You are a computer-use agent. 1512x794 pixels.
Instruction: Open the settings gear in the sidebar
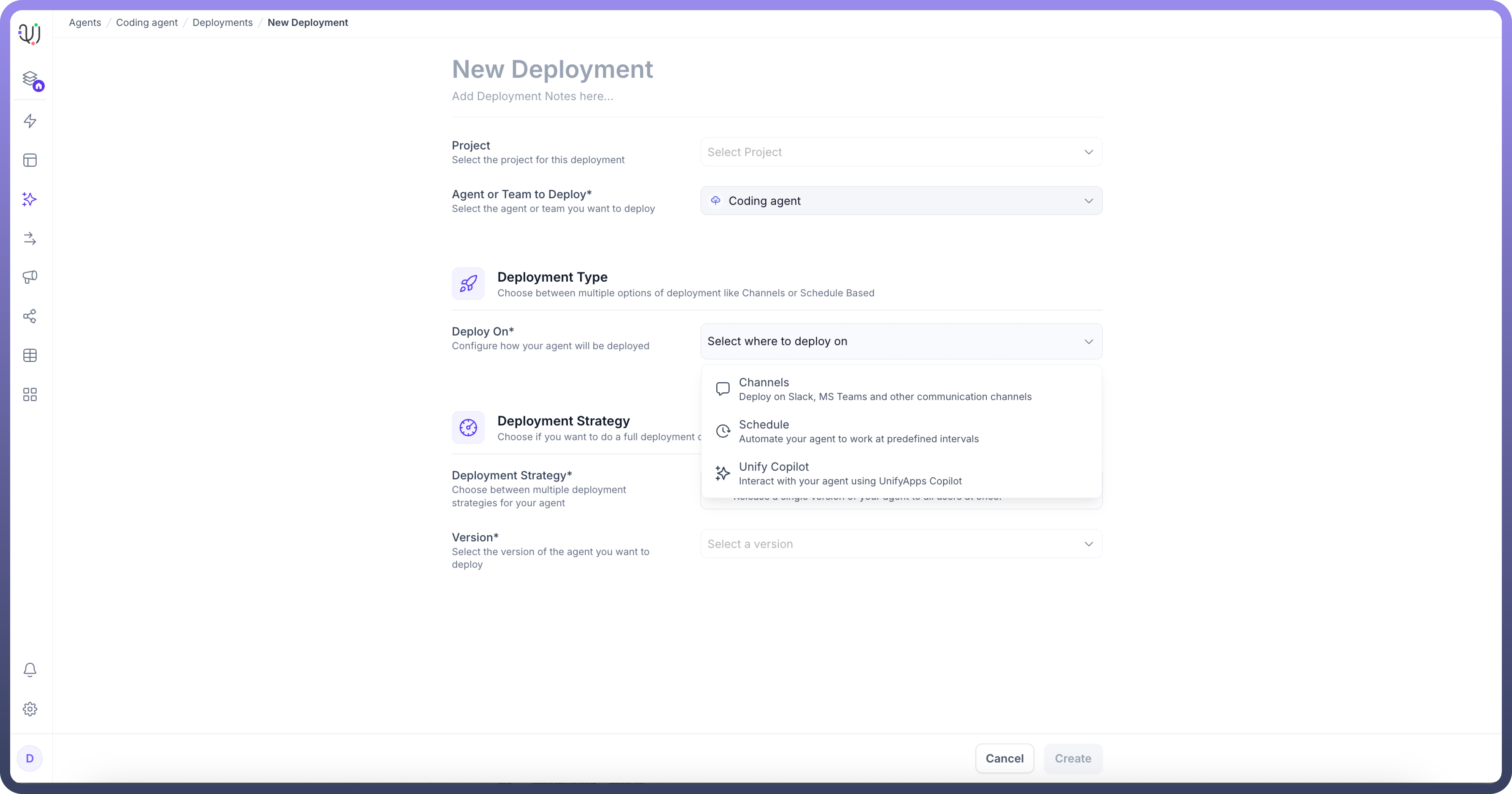(30, 709)
